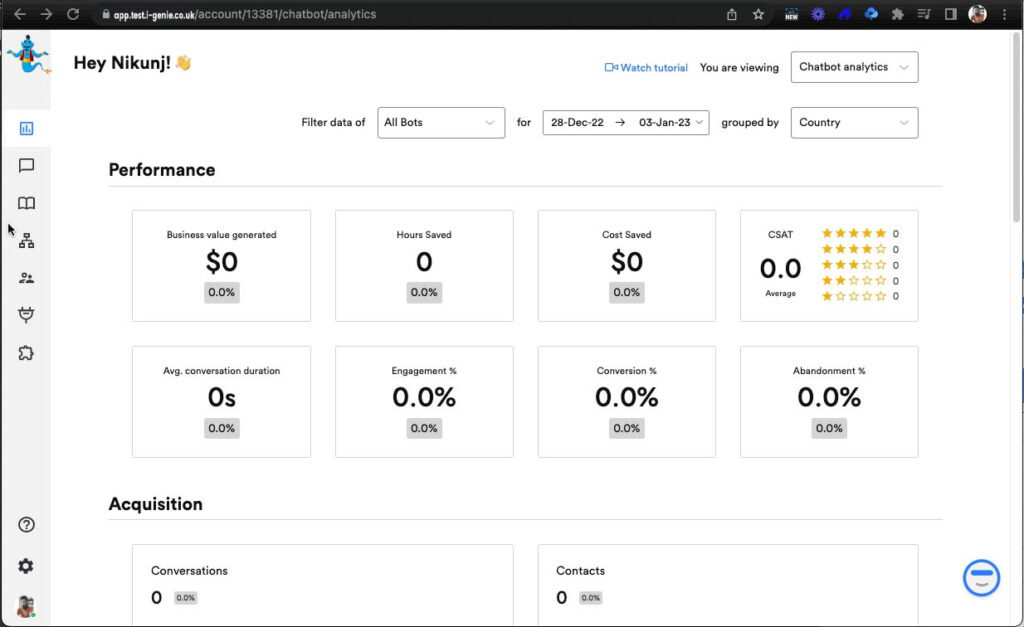Viewport: 1024px width, 627px height.
Task: Open the puzzle piece extensions sidebar icon
Action: point(26,353)
